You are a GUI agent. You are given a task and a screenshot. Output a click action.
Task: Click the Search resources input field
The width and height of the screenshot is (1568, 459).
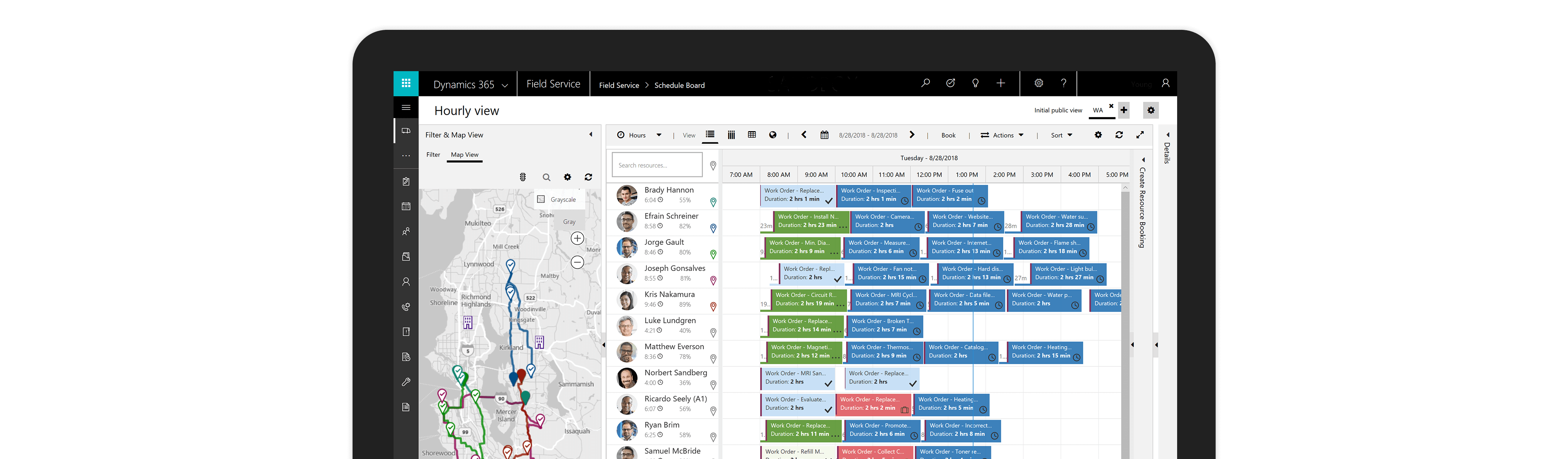[657, 165]
